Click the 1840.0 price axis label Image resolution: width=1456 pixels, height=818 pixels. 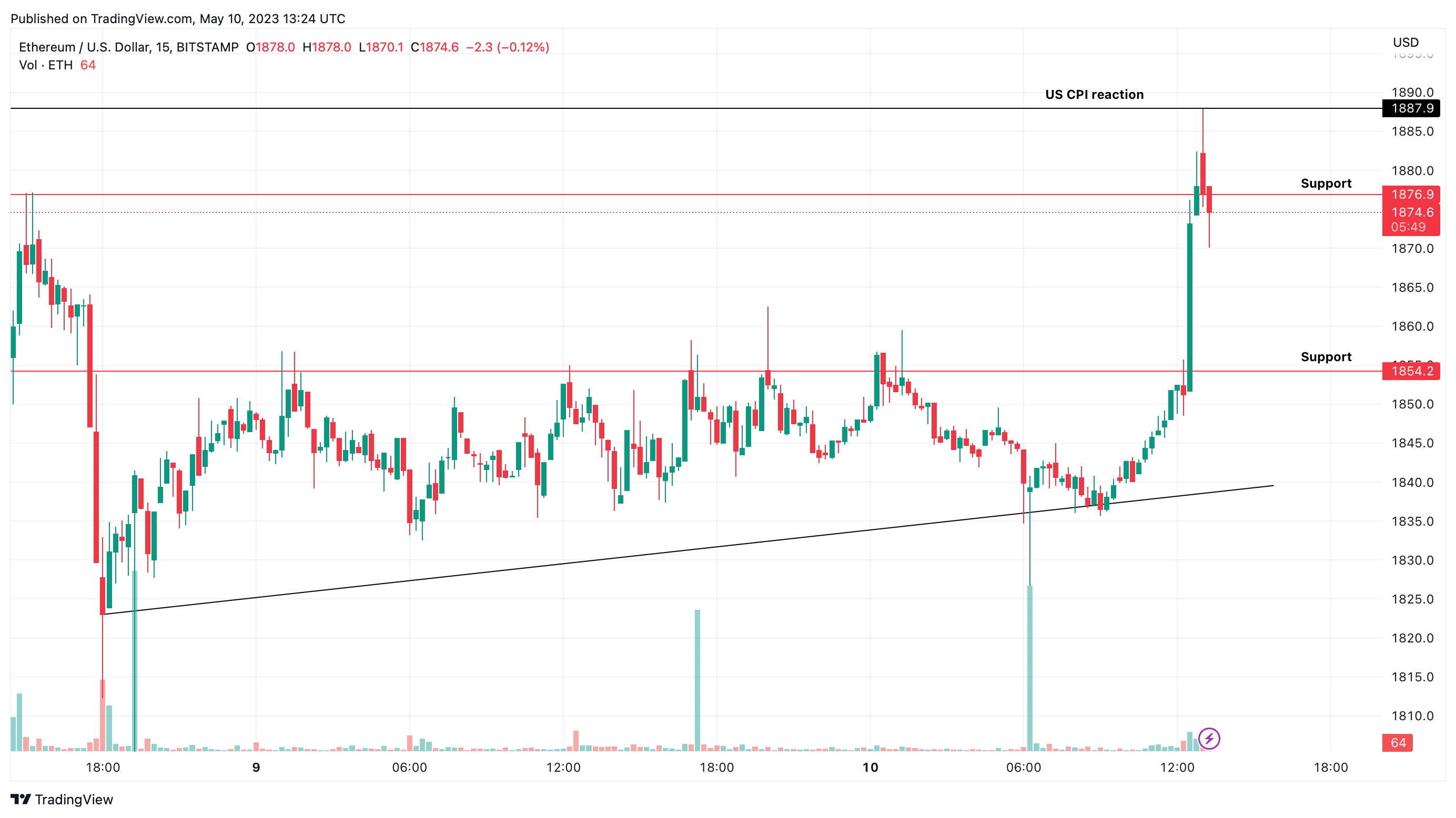1412,483
